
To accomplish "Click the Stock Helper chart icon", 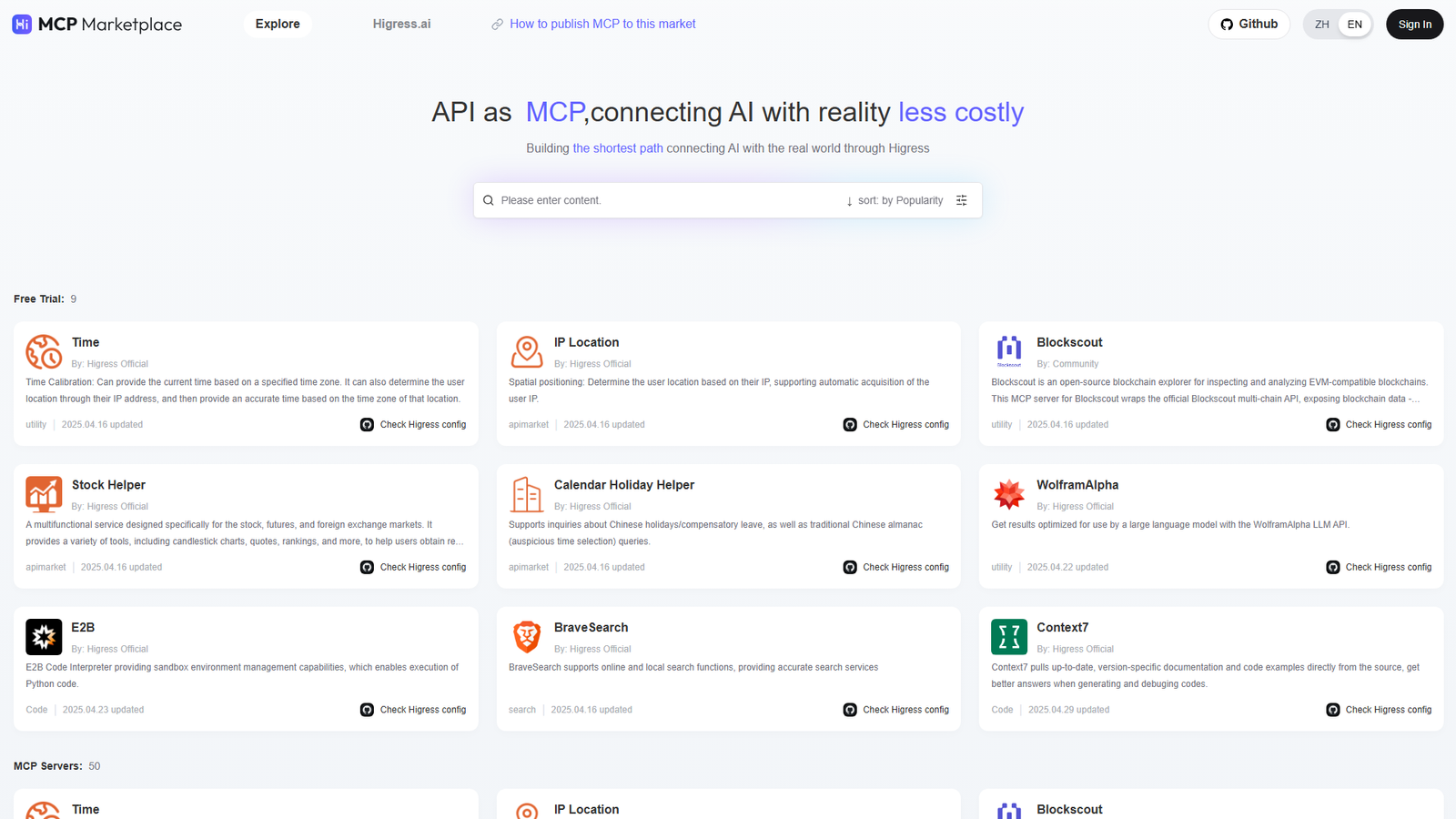I will point(43,494).
